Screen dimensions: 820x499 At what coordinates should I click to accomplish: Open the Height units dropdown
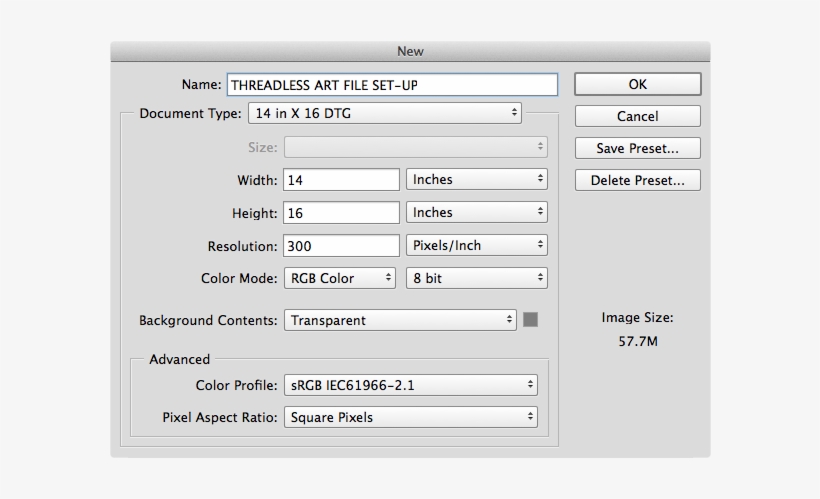477,213
